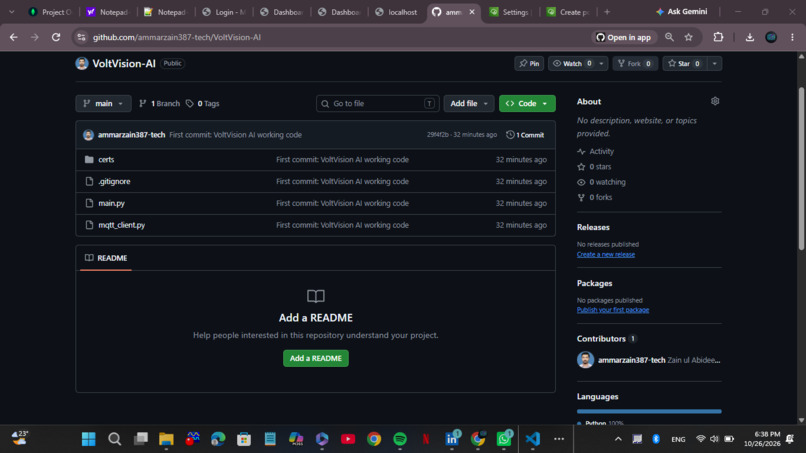This screenshot has width=806, height=453.
Task: Click the certs folder icon
Action: [x=89, y=159]
